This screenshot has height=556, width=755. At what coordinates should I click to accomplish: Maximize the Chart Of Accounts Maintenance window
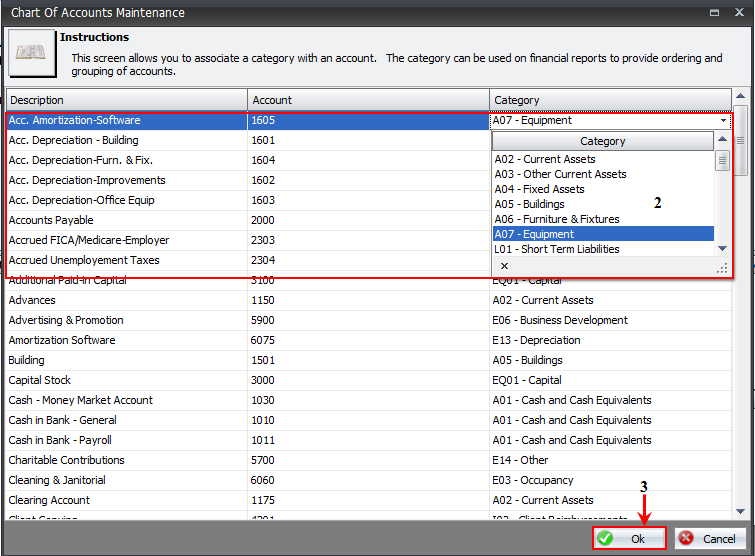(x=714, y=12)
